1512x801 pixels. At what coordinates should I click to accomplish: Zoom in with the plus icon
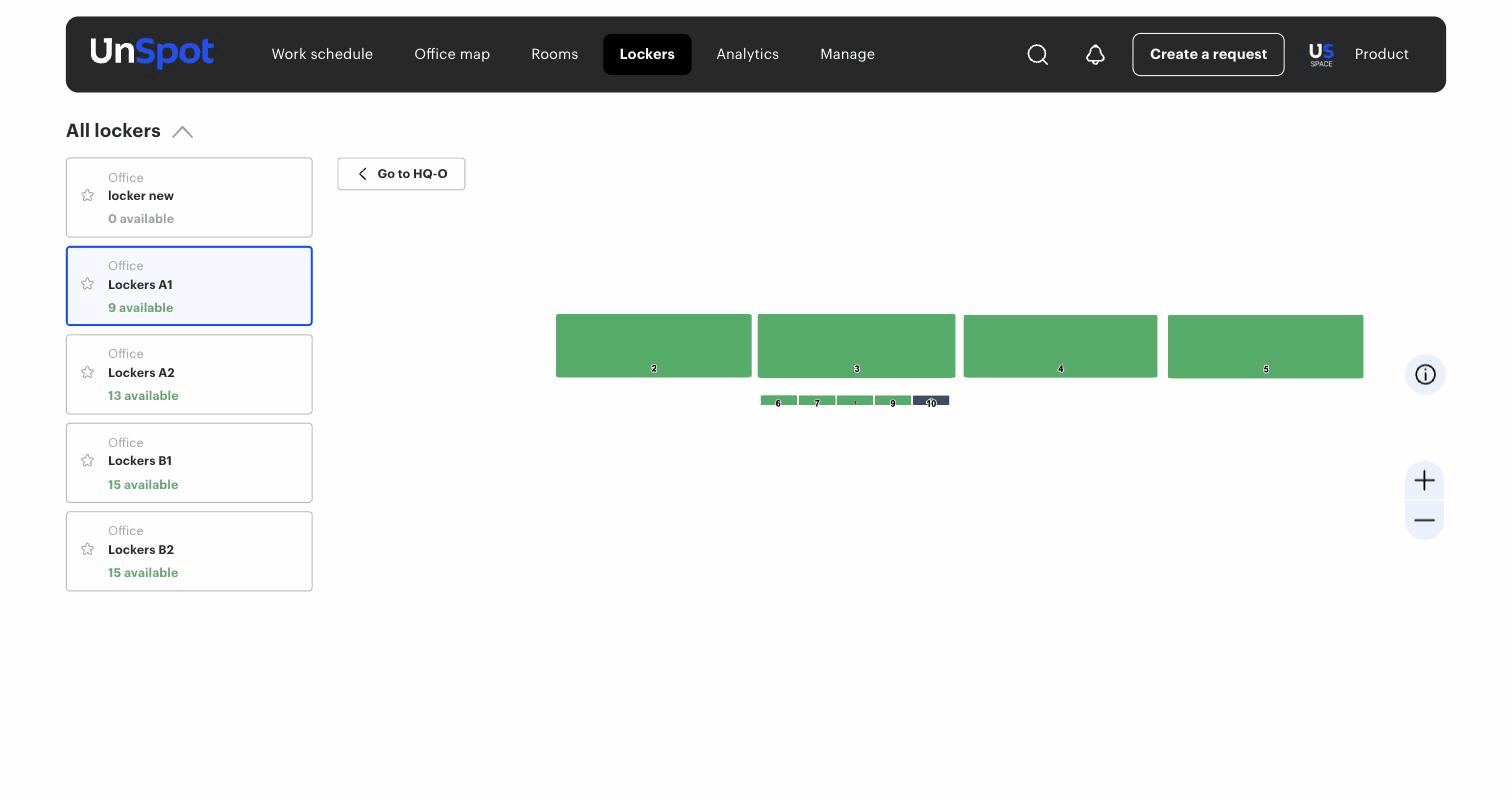(1424, 481)
